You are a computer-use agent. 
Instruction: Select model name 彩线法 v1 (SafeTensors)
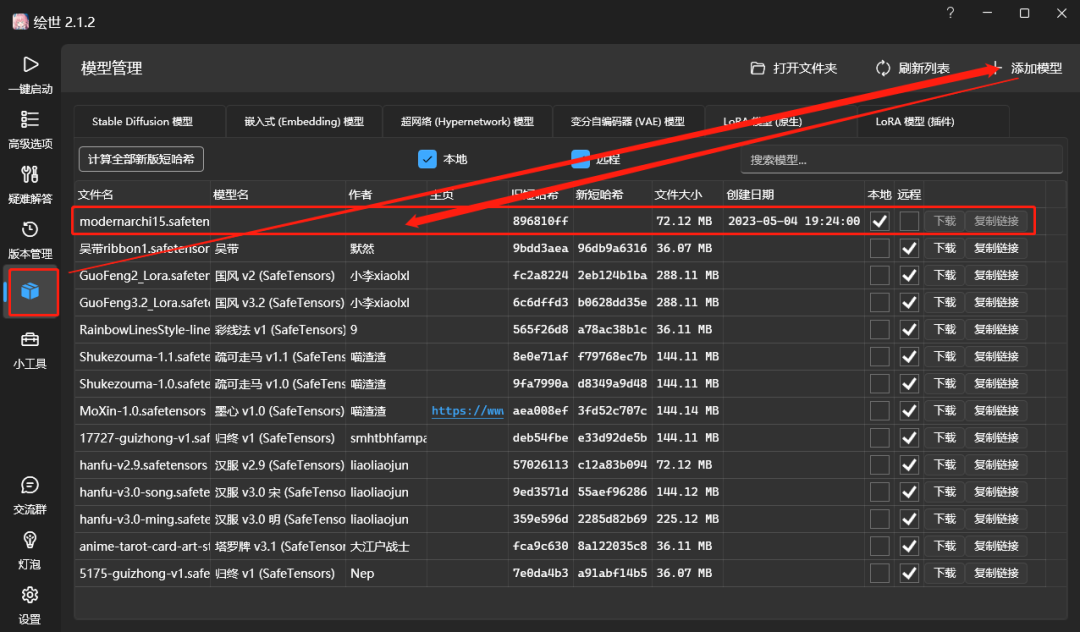(x=280, y=330)
